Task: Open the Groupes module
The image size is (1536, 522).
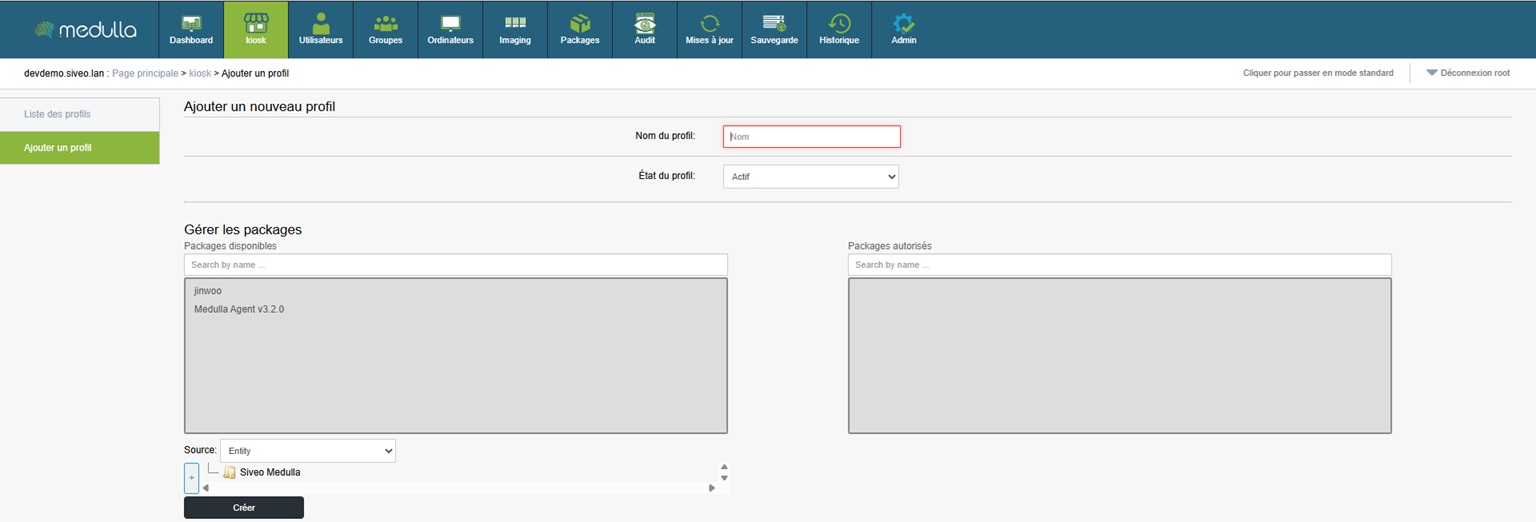Action: click(x=385, y=30)
